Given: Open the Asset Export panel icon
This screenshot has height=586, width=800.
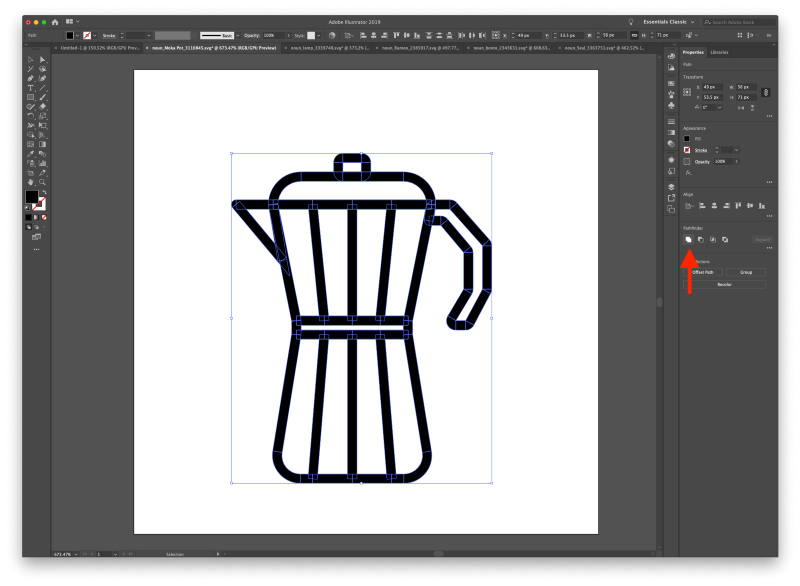Looking at the screenshot, I should pos(671,198).
